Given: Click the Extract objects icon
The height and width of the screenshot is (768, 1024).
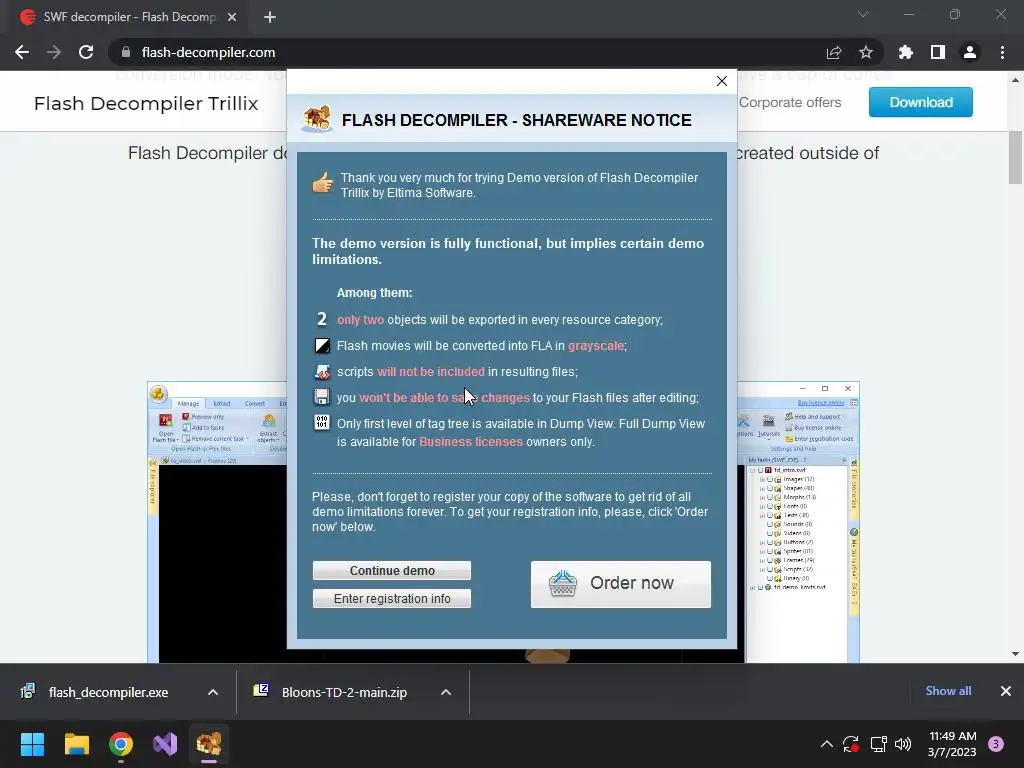Looking at the screenshot, I should (268, 421).
